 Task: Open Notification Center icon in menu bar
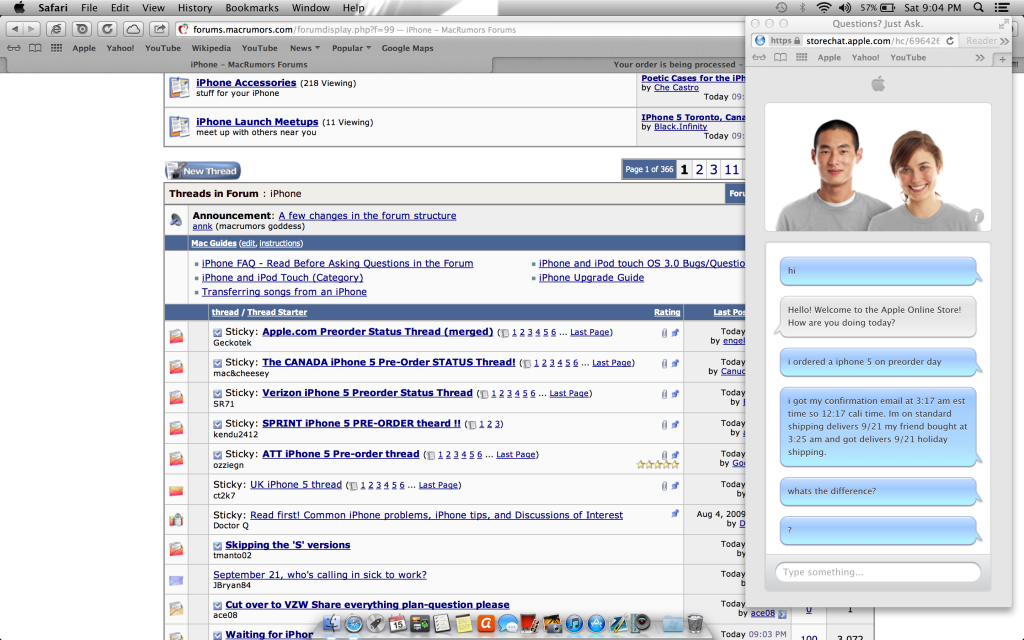click(1002, 8)
